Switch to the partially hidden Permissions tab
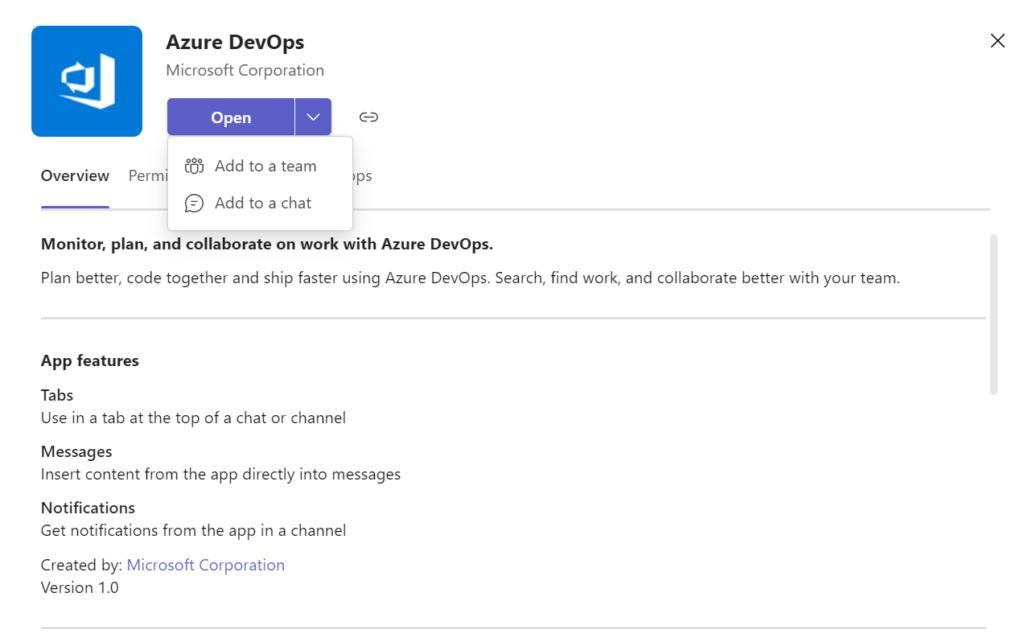This screenshot has height=634, width=1024. coord(148,176)
